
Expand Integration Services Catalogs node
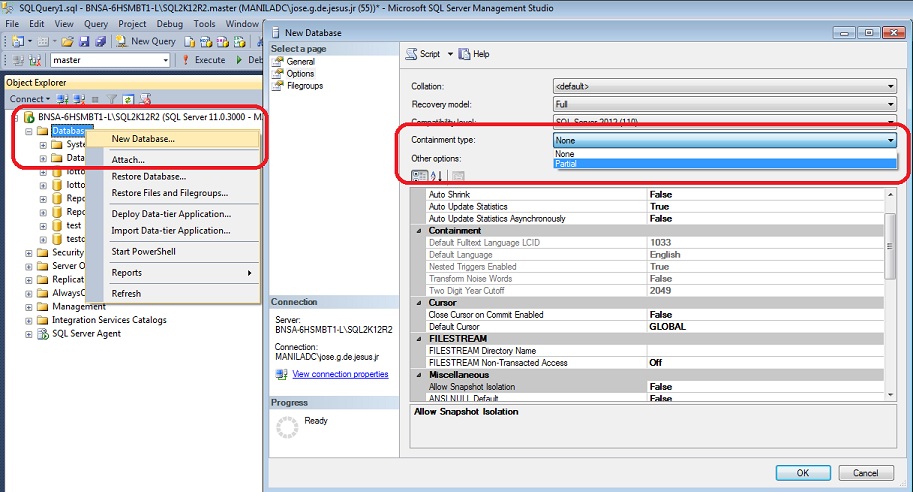coord(29,320)
